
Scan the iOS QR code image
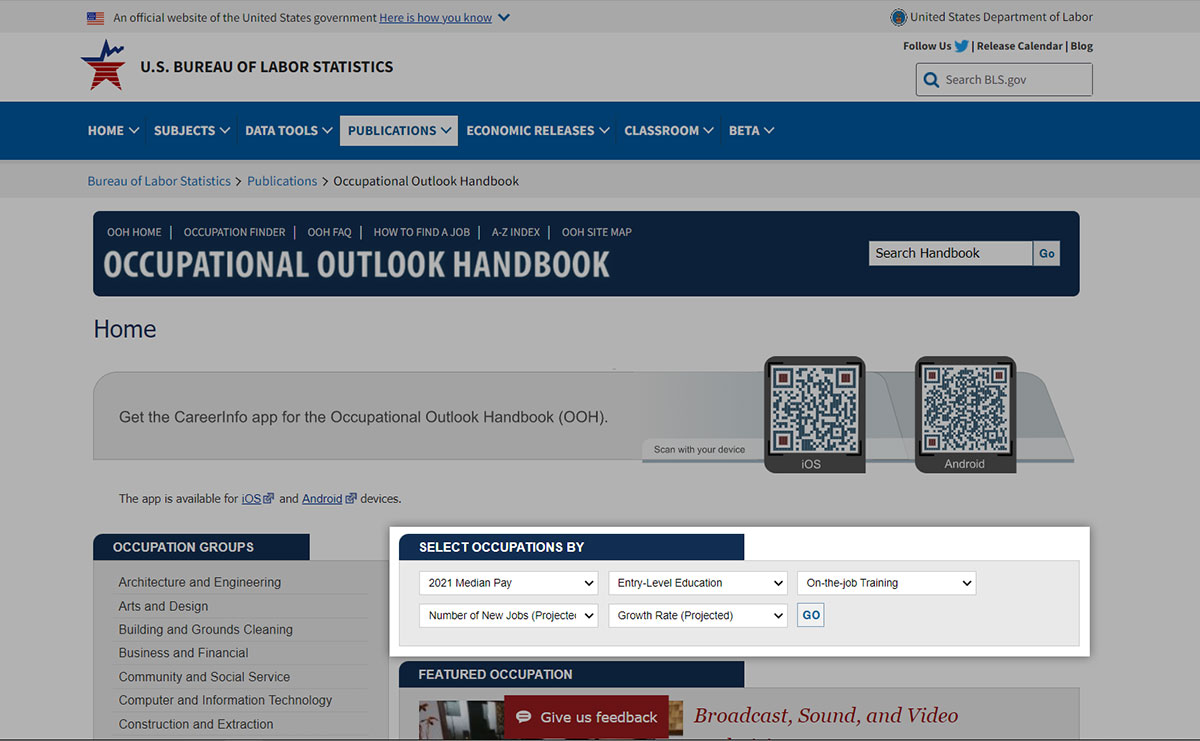point(814,408)
